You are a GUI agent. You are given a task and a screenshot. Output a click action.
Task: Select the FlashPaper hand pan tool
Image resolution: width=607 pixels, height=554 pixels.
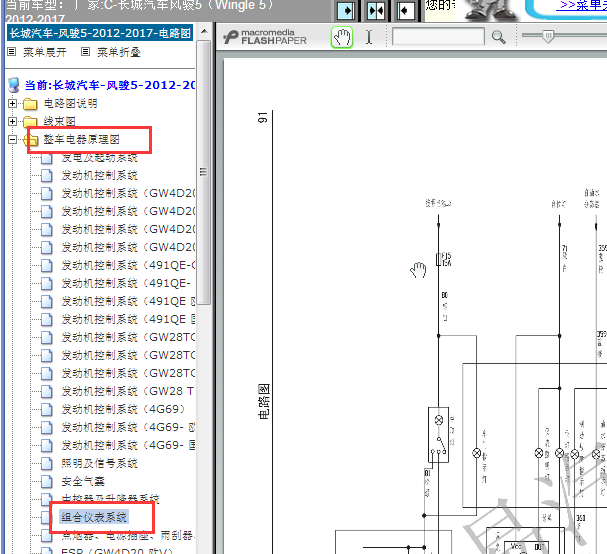coord(342,38)
